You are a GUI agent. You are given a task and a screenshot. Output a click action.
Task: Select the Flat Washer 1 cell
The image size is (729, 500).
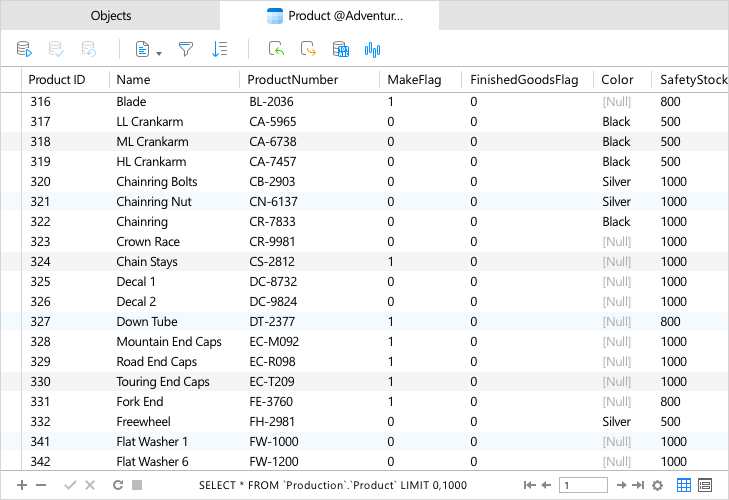pos(152,441)
